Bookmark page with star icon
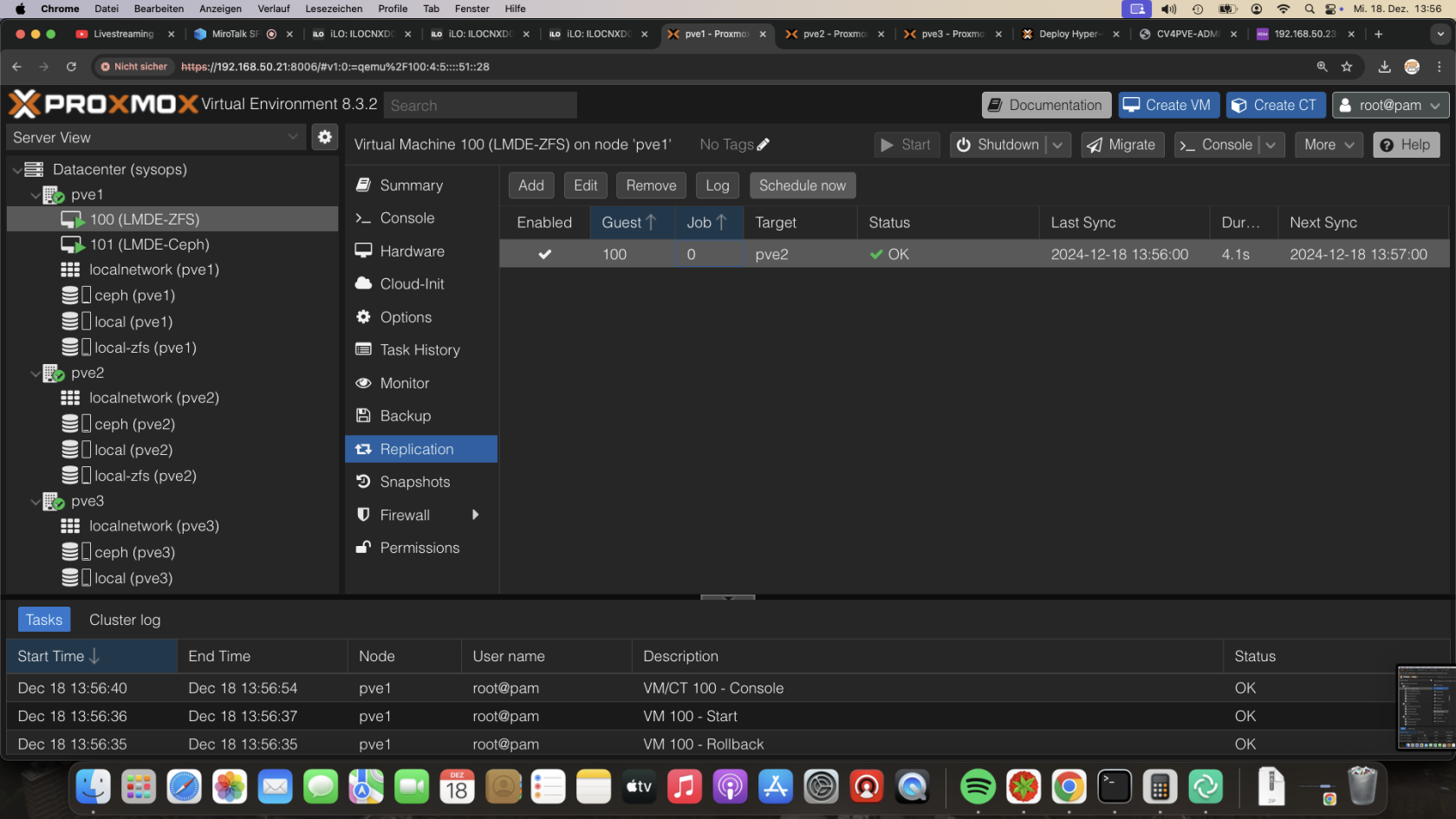Screen dimensions: 1456x819 coord(1346,67)
